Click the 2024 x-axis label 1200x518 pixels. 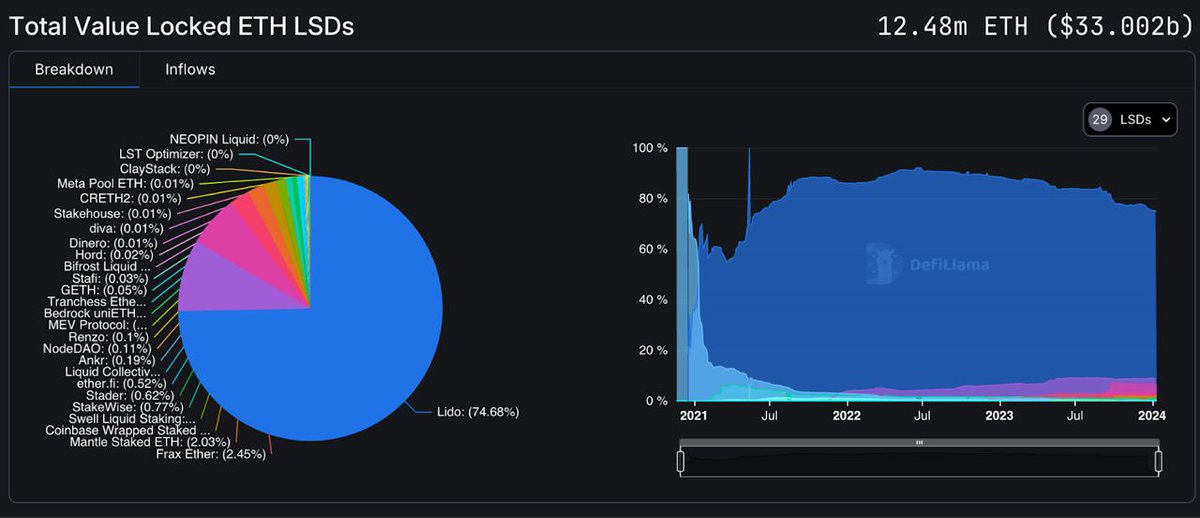(1153, 414)
